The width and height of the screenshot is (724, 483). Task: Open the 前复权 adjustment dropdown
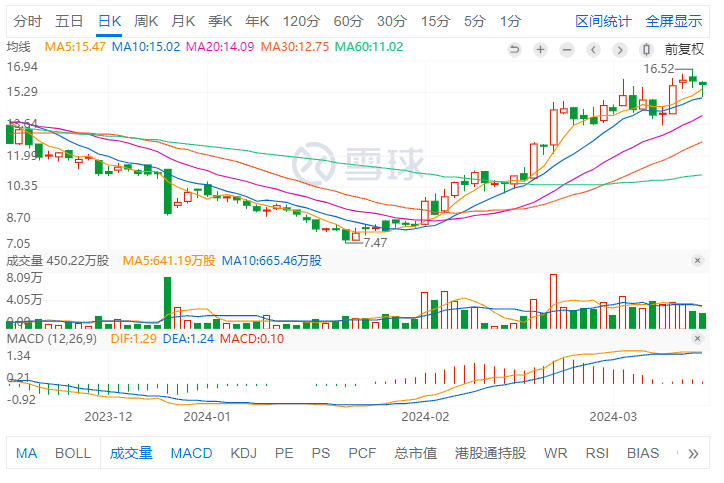684,48
